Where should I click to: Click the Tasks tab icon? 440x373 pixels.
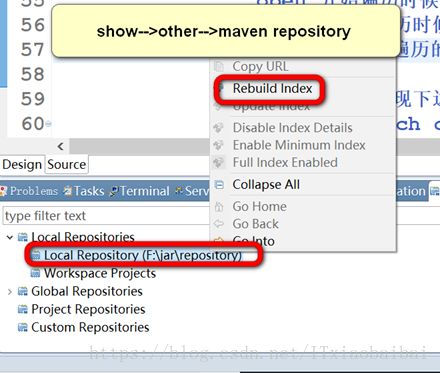(68, 191)
